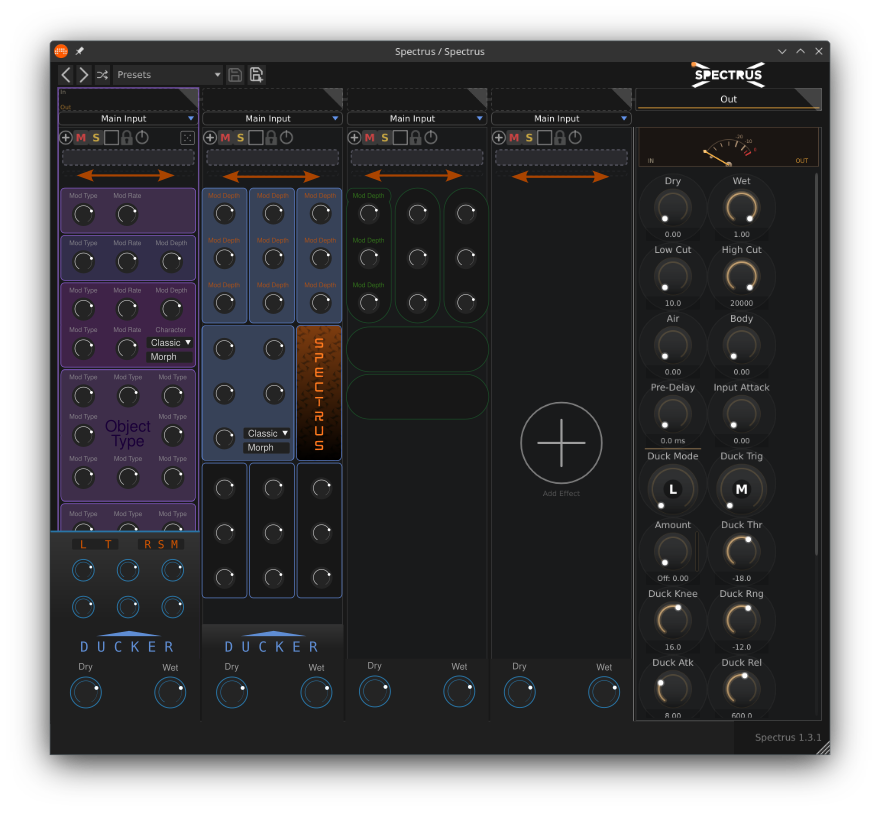880x814 pixels.
Task: Click the High Cut knob
Action: pos(741,276)
